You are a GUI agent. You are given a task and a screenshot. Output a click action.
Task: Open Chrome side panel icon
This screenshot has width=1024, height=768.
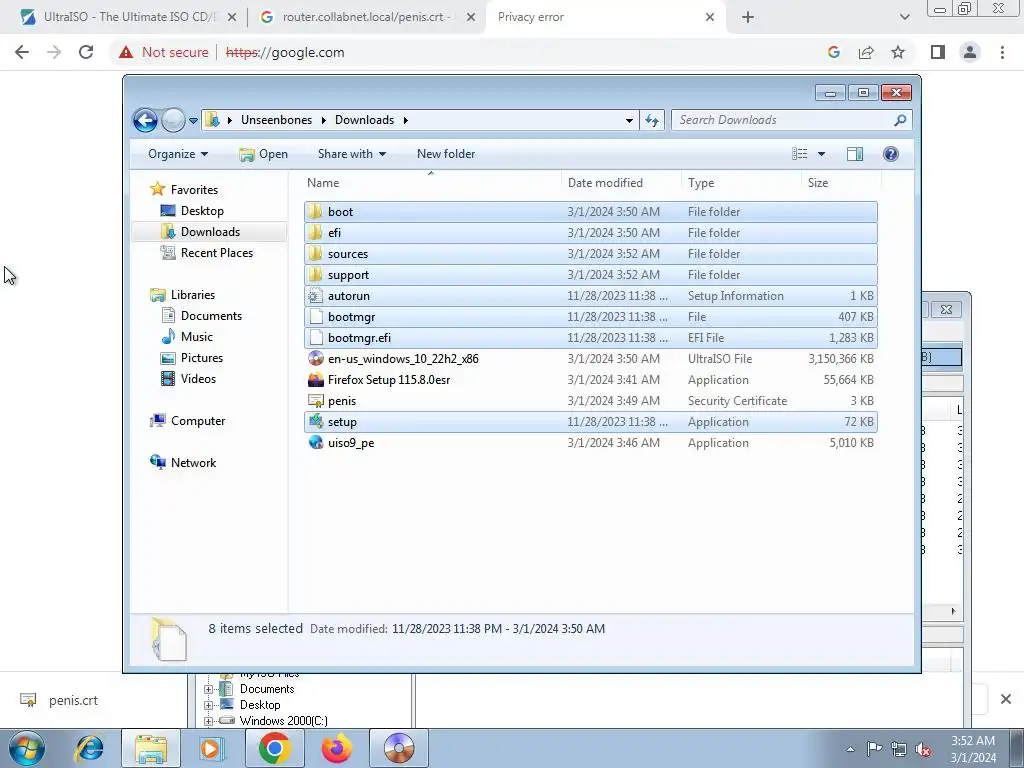point(938,52)
